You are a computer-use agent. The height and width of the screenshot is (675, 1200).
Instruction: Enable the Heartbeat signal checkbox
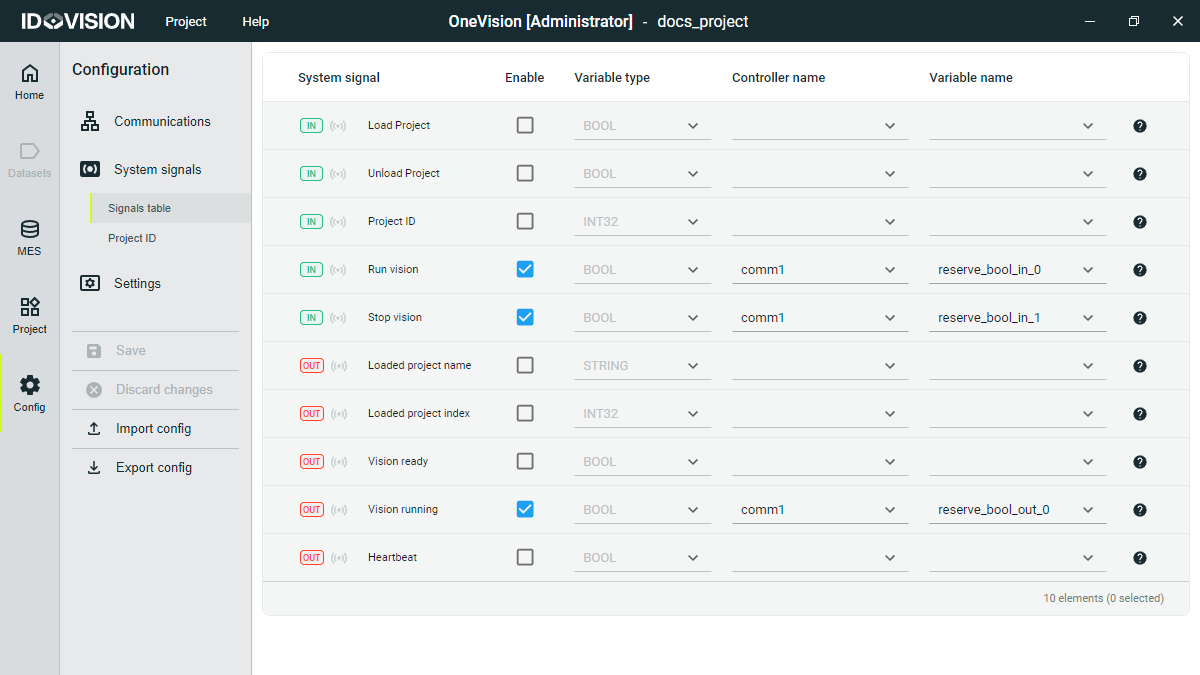(525, 558)
